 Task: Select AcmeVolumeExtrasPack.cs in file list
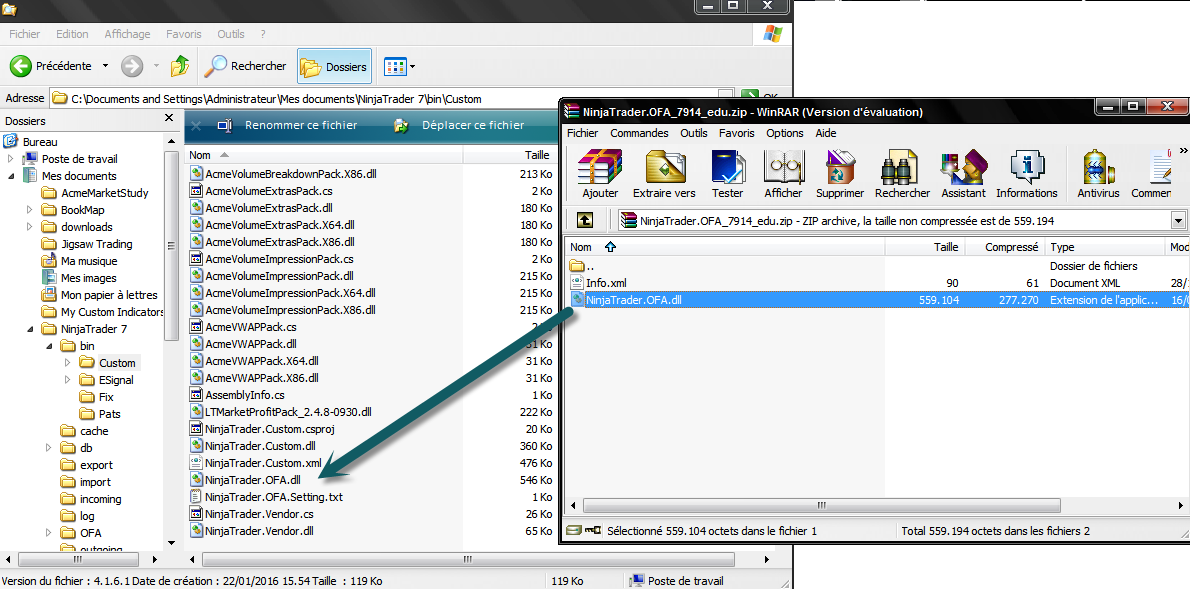(x=269, y=191)
